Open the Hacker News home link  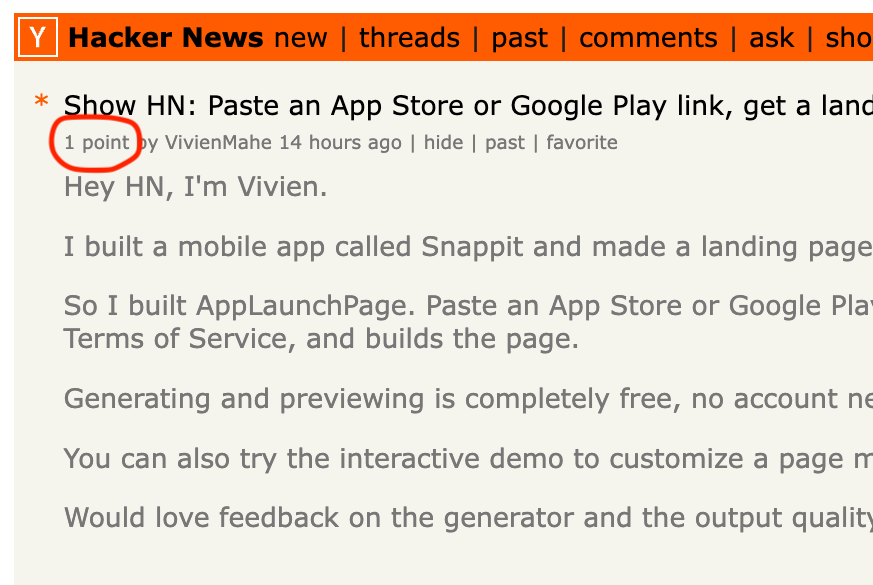165,38
